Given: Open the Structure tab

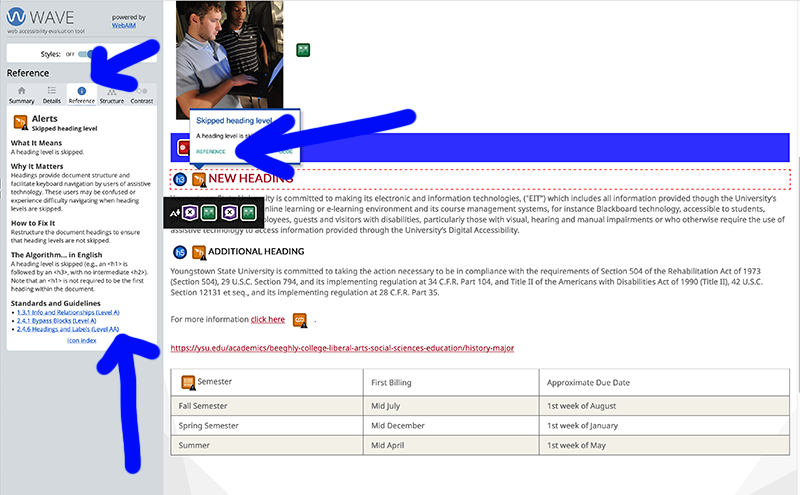Looking at the screenshot, I should tap(112, 94).
